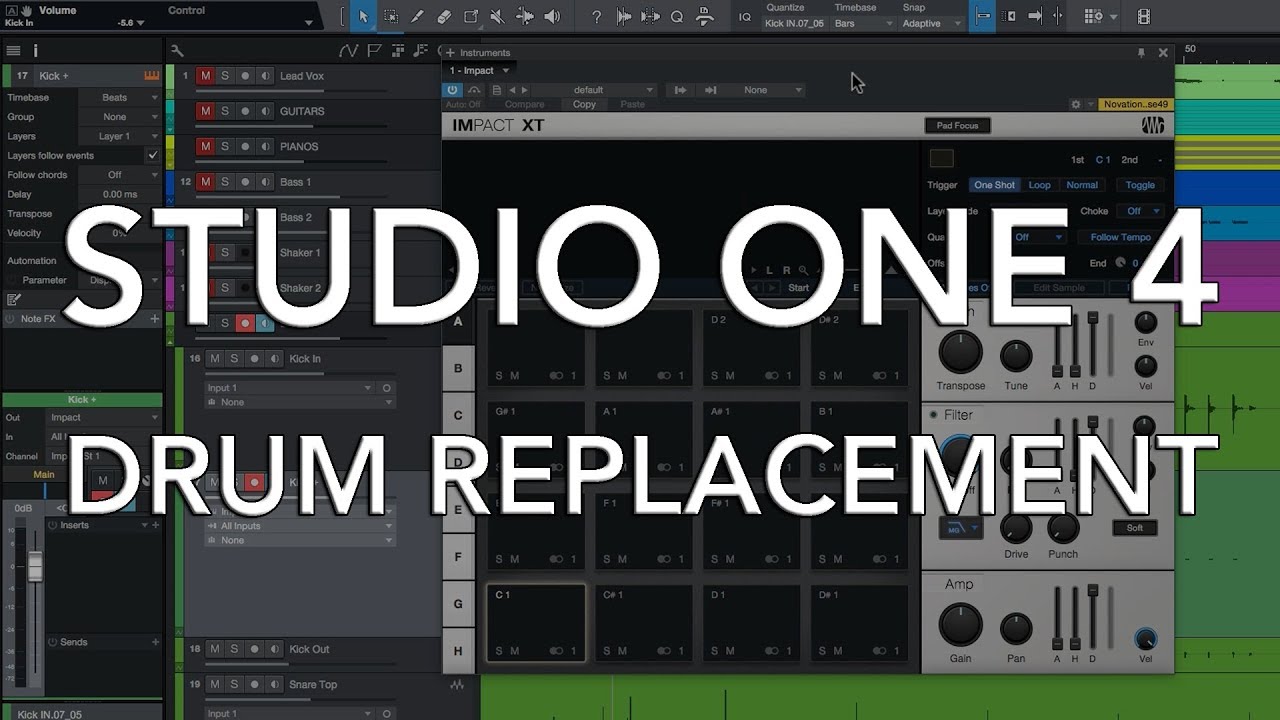
Task: Select the Eraser tool
Action: pyautogui.click(x=444, y=16)
